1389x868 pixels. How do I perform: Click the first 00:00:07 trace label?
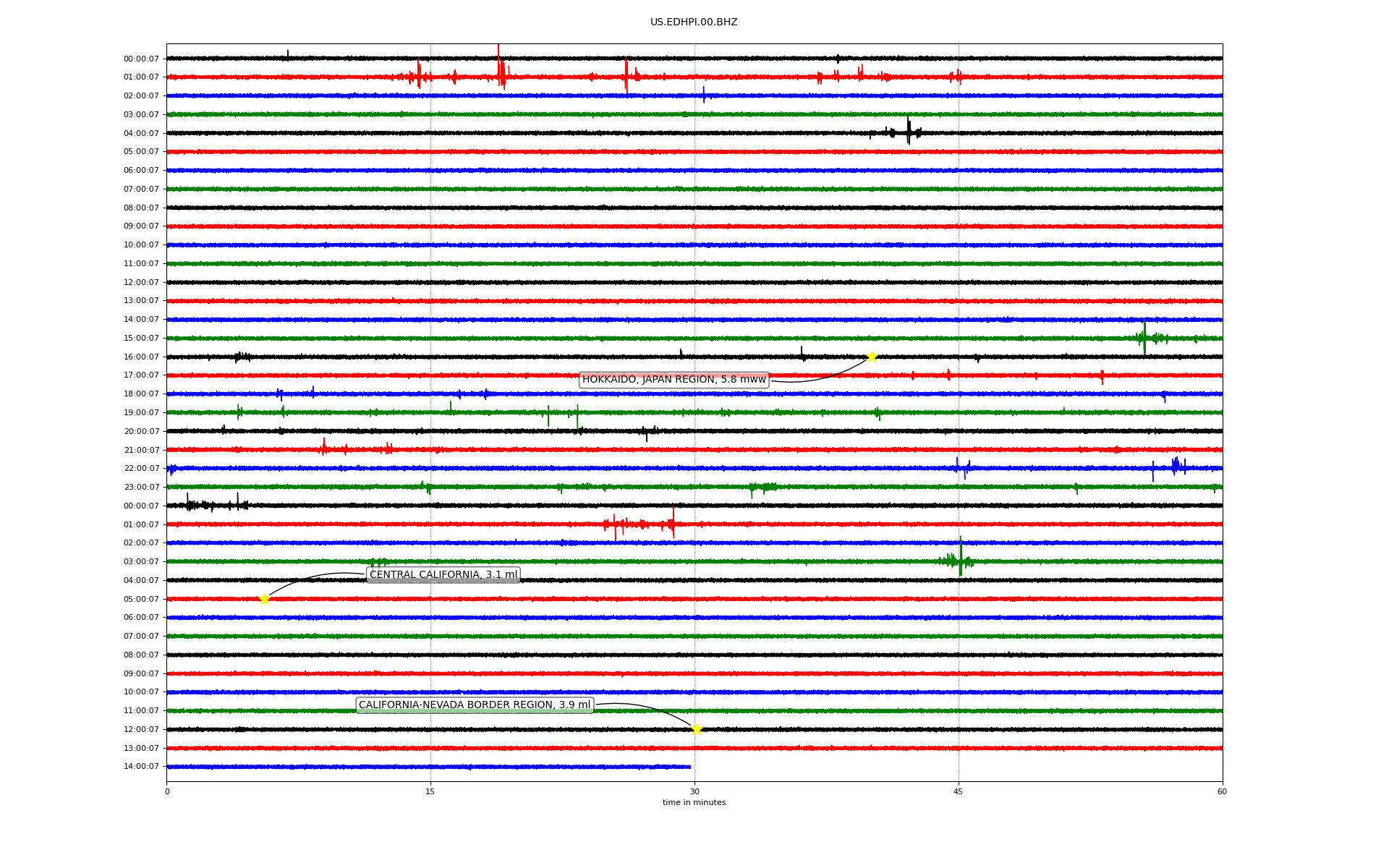[x=141, y=59]
